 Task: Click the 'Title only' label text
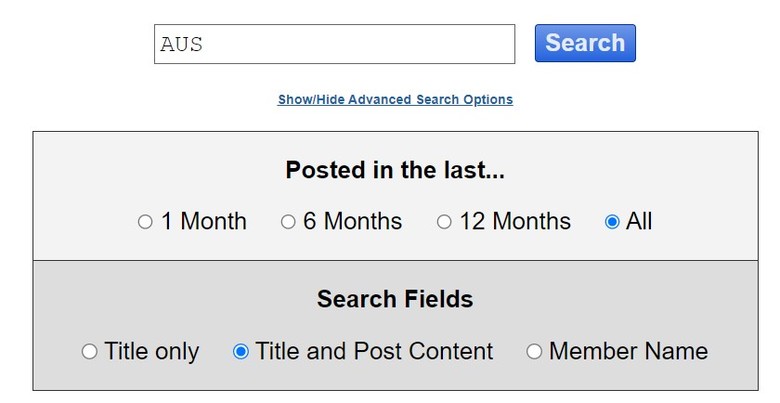pyautogui.click(x=152, y=352)
